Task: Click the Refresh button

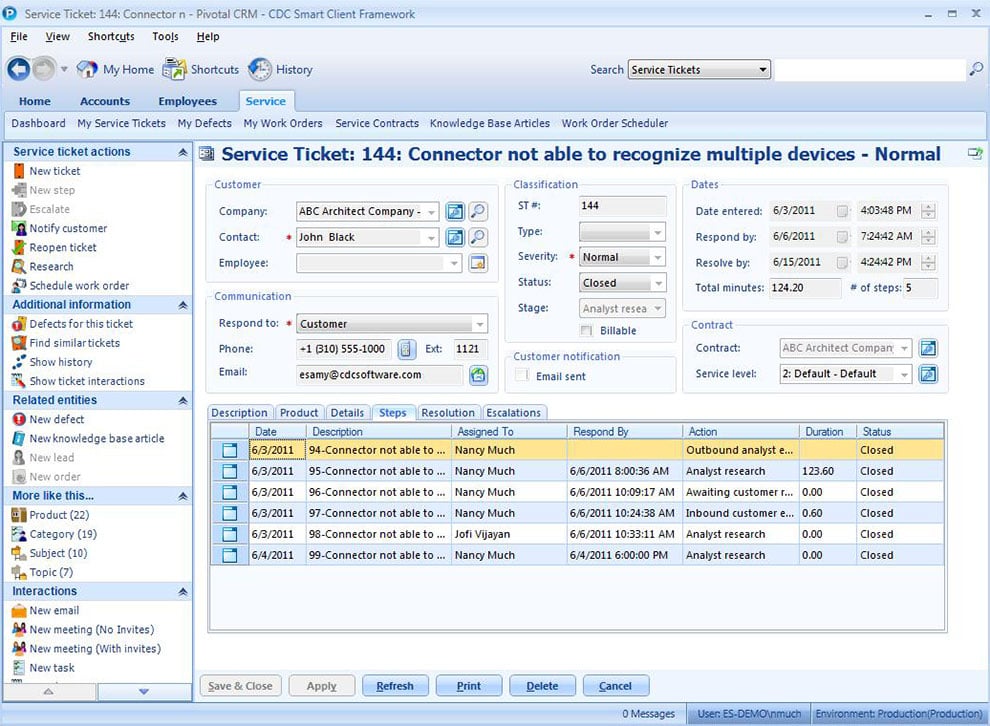Action: (395, 686)
